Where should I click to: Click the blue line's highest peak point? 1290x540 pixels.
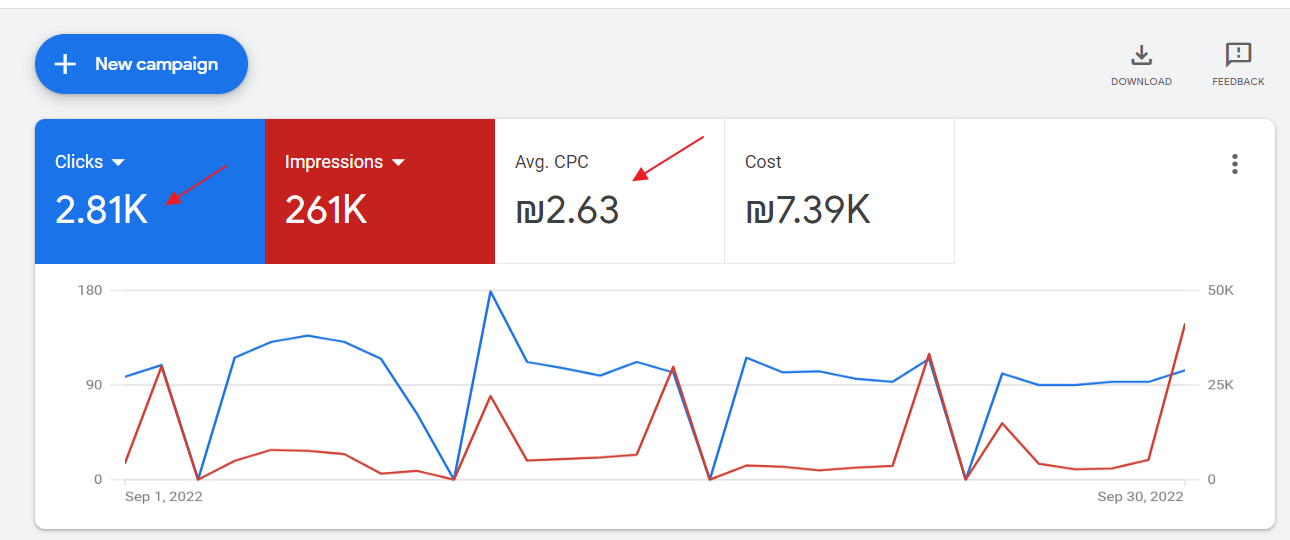tap(490, 291)
